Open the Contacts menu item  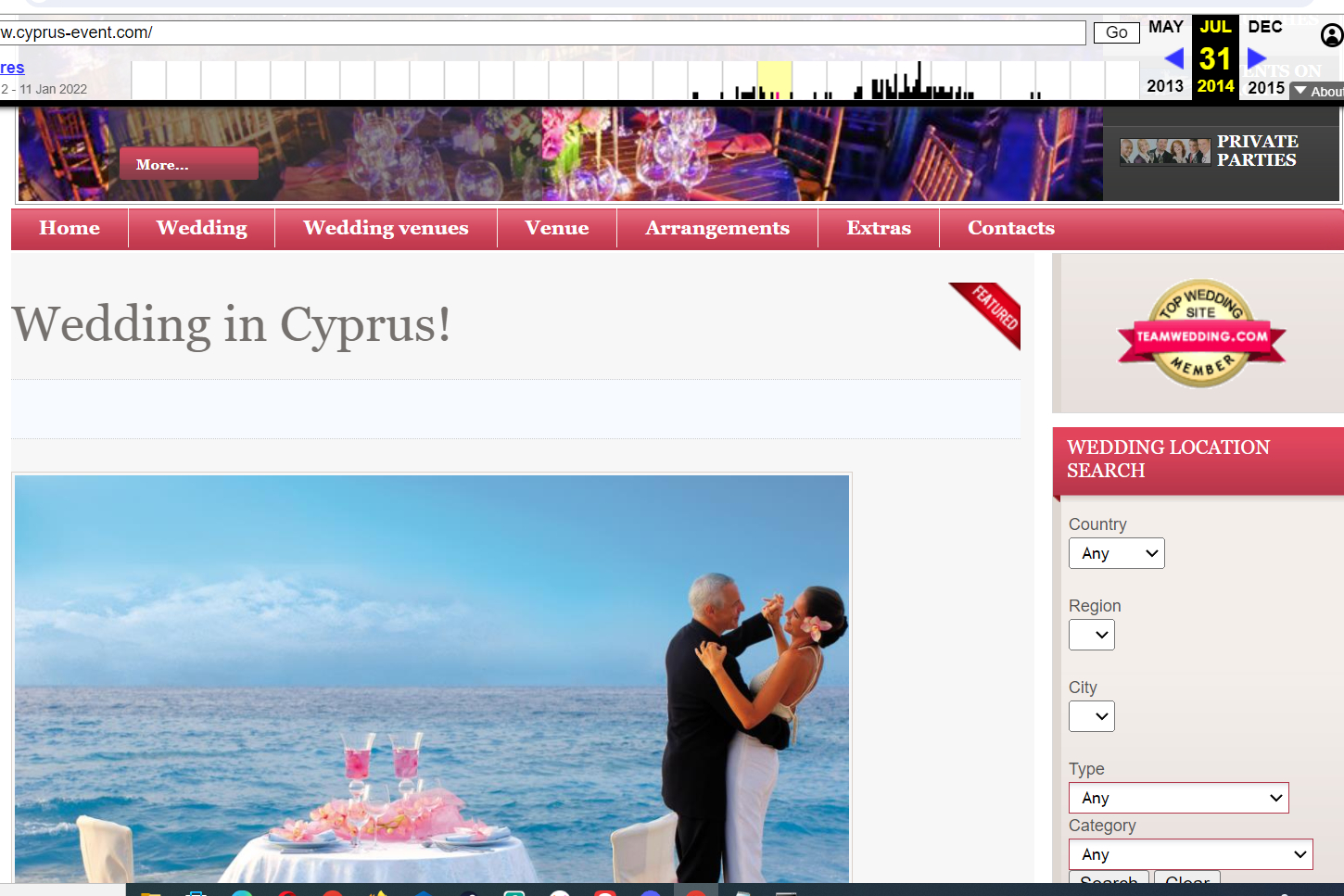pyautogui.click(x=1010, y=228)
